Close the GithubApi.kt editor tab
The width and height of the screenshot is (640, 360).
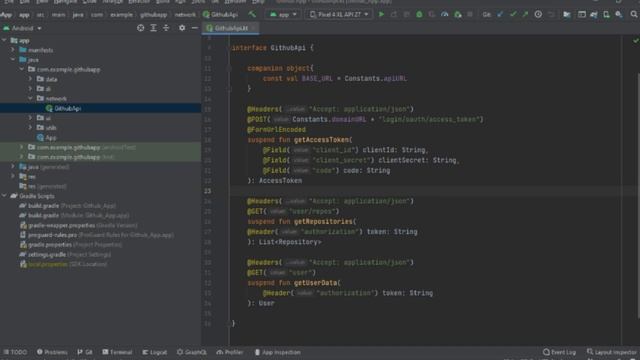(254, 28)
